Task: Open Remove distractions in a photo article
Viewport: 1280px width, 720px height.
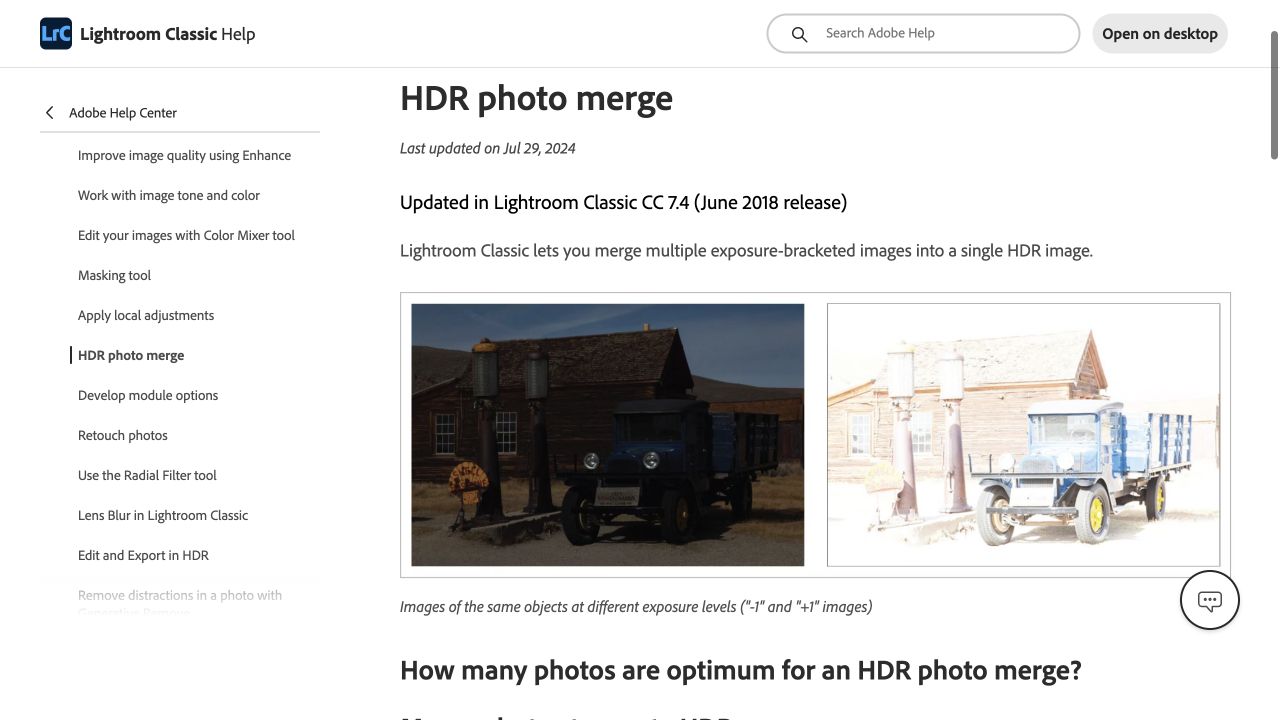Action: coord(180,602)
